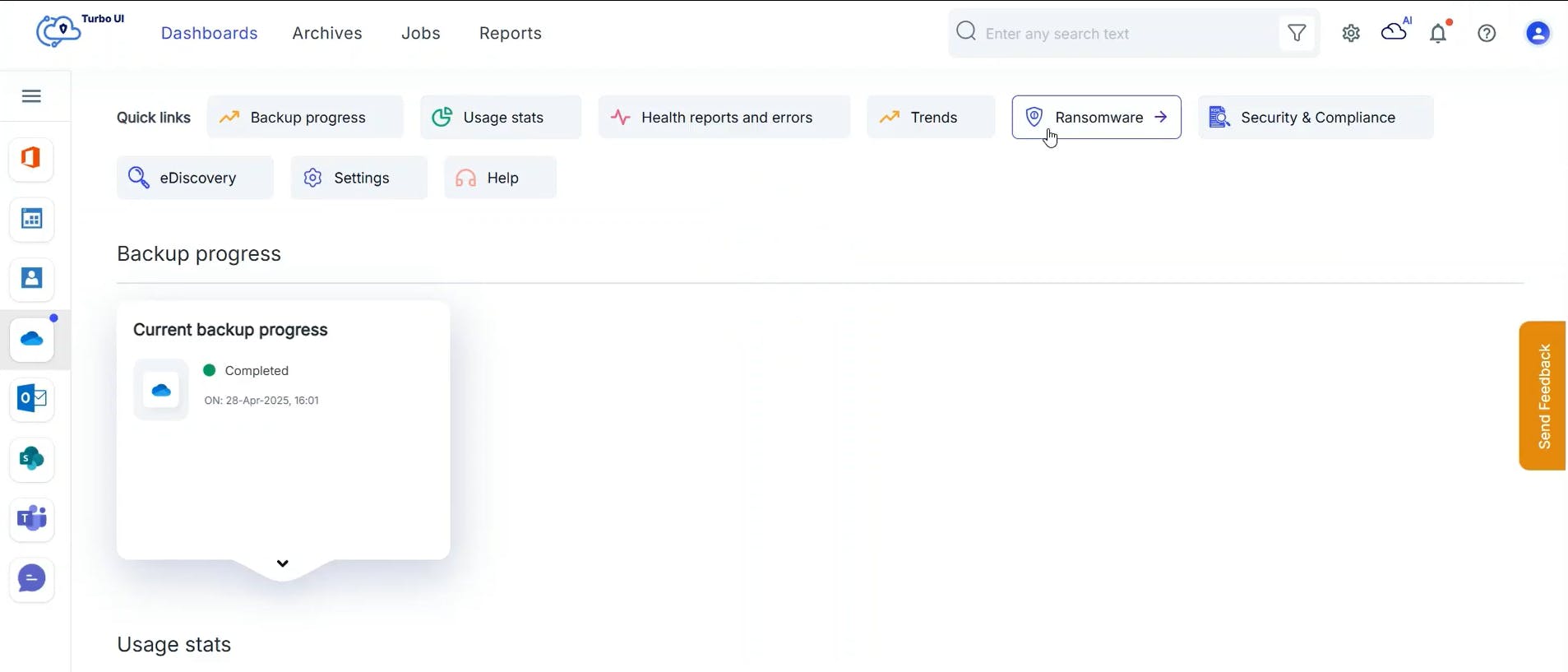This screenshot has height=672, width=1568.
Task: Open the eDiscovery quick link
Action: tap(195, 178)
